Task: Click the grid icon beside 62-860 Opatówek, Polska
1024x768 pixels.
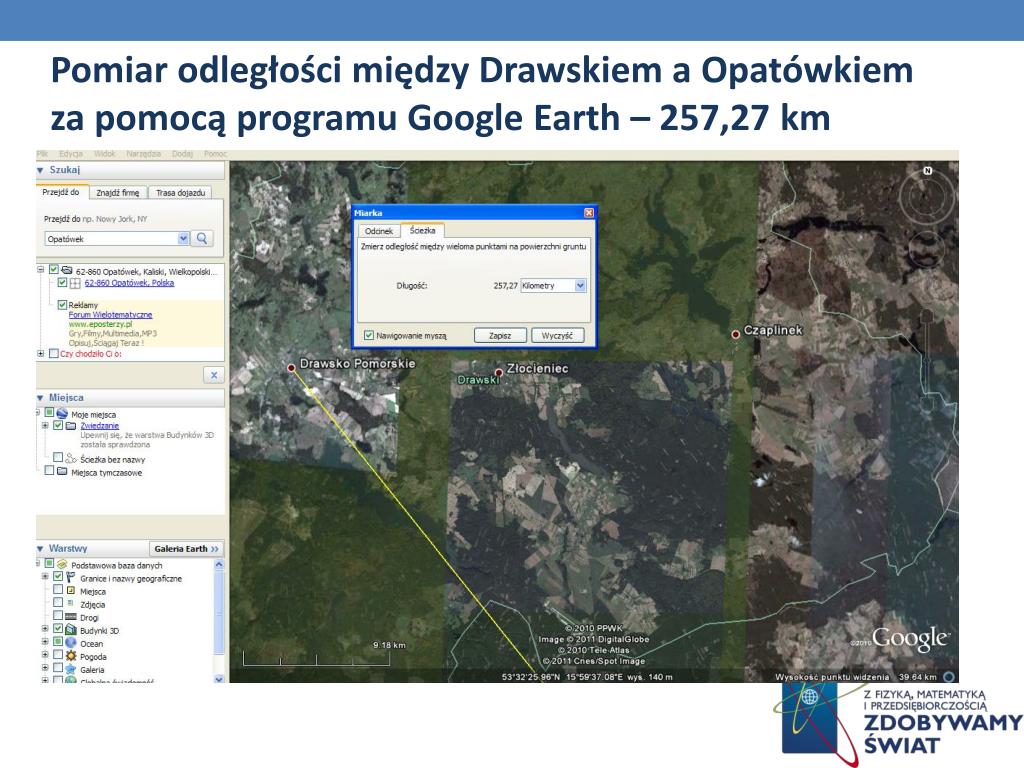Action: (75, 283)
